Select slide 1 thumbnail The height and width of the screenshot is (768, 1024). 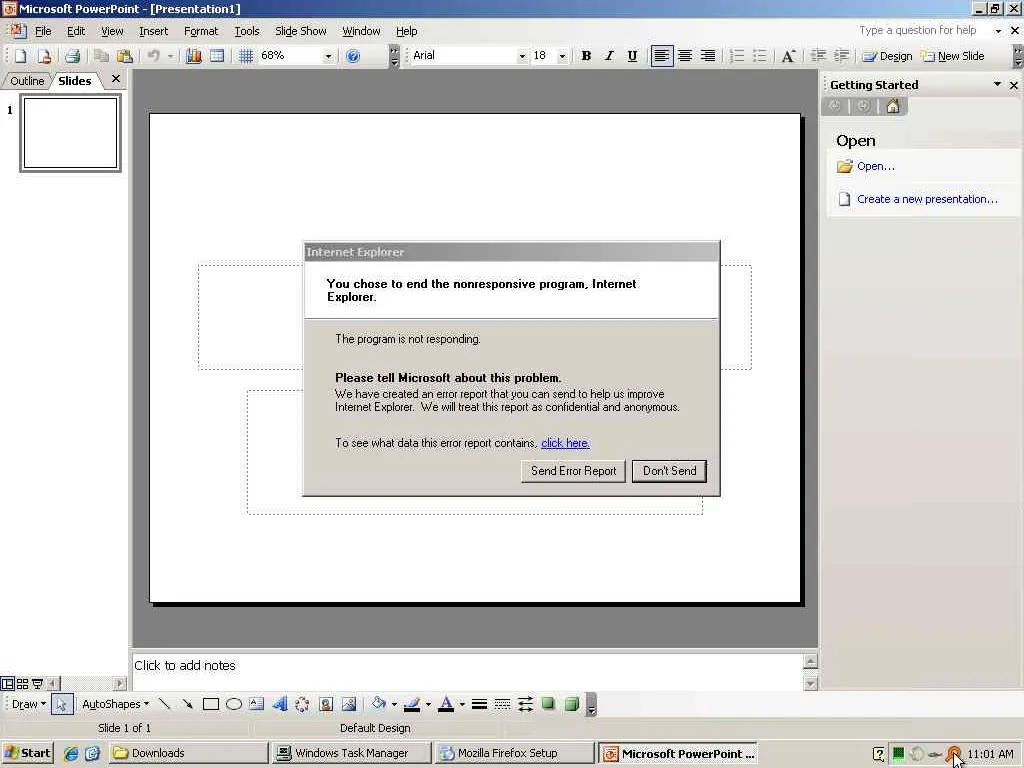(71, 133)
